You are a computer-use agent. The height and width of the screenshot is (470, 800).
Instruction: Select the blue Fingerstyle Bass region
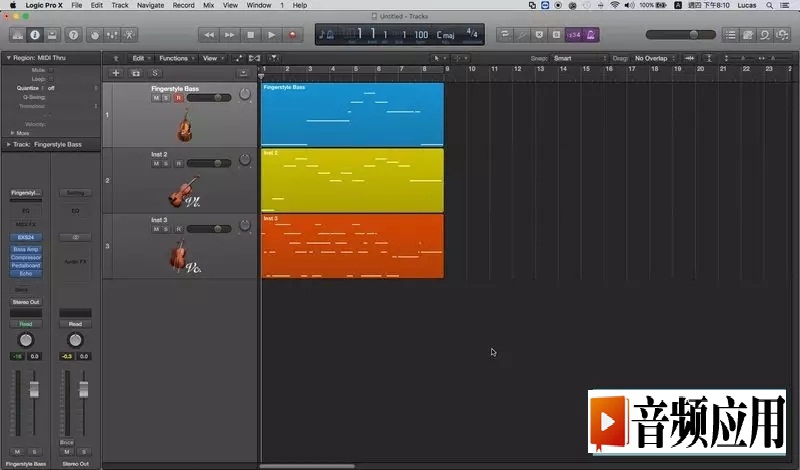pos(353,115)
